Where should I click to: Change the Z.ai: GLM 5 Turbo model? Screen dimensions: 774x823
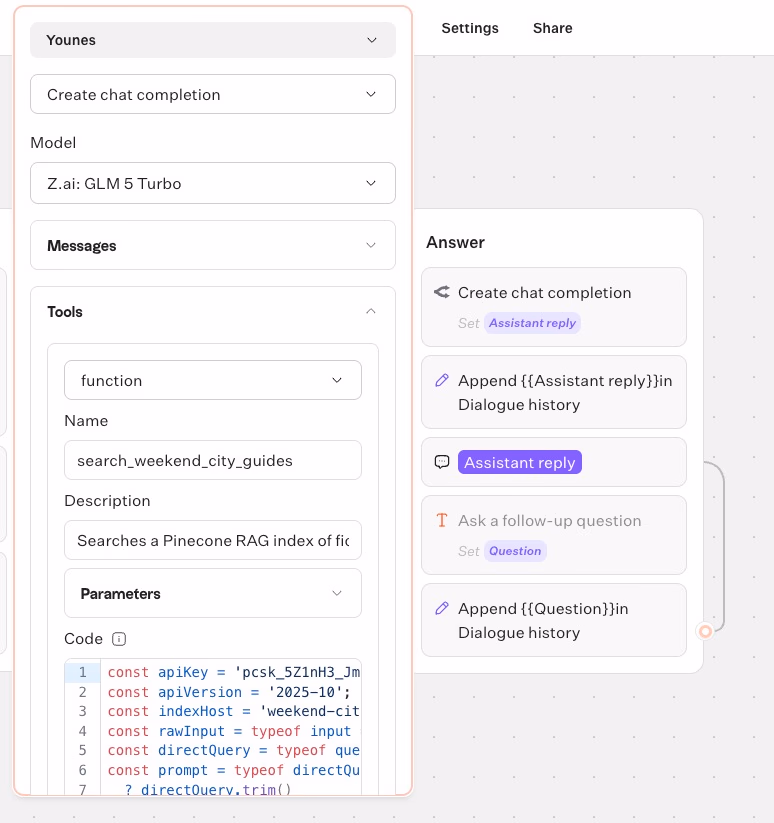(213, 184)
